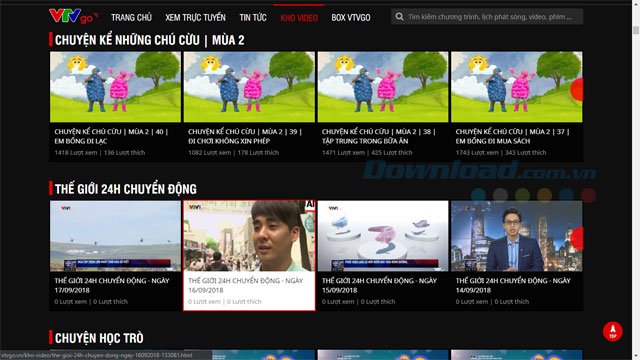
Task: Click title Mùa 2 | 40 | Em Bống đi lạc
Action: point(111,136)
